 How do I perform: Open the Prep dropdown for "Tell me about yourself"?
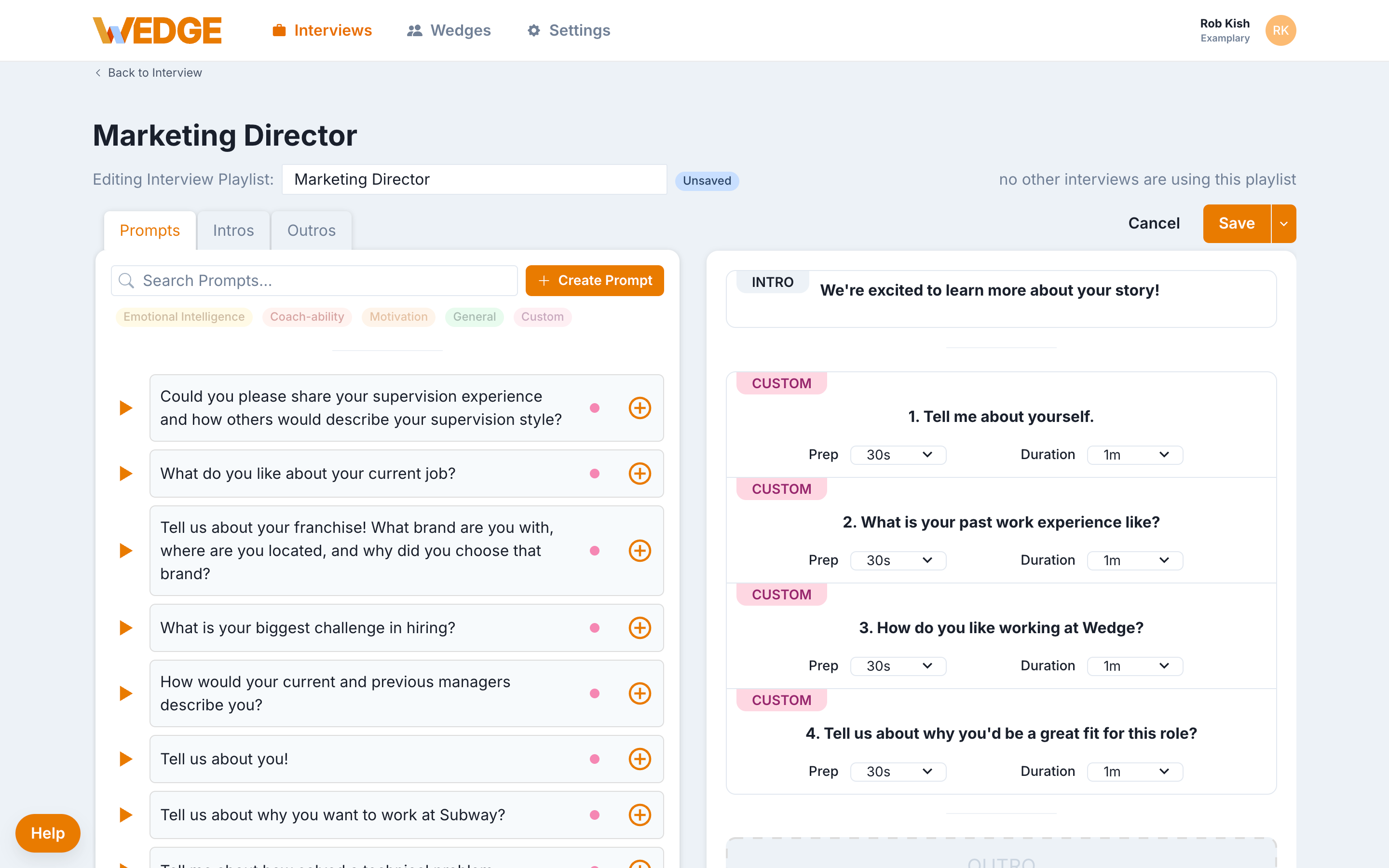click(898, 454)
